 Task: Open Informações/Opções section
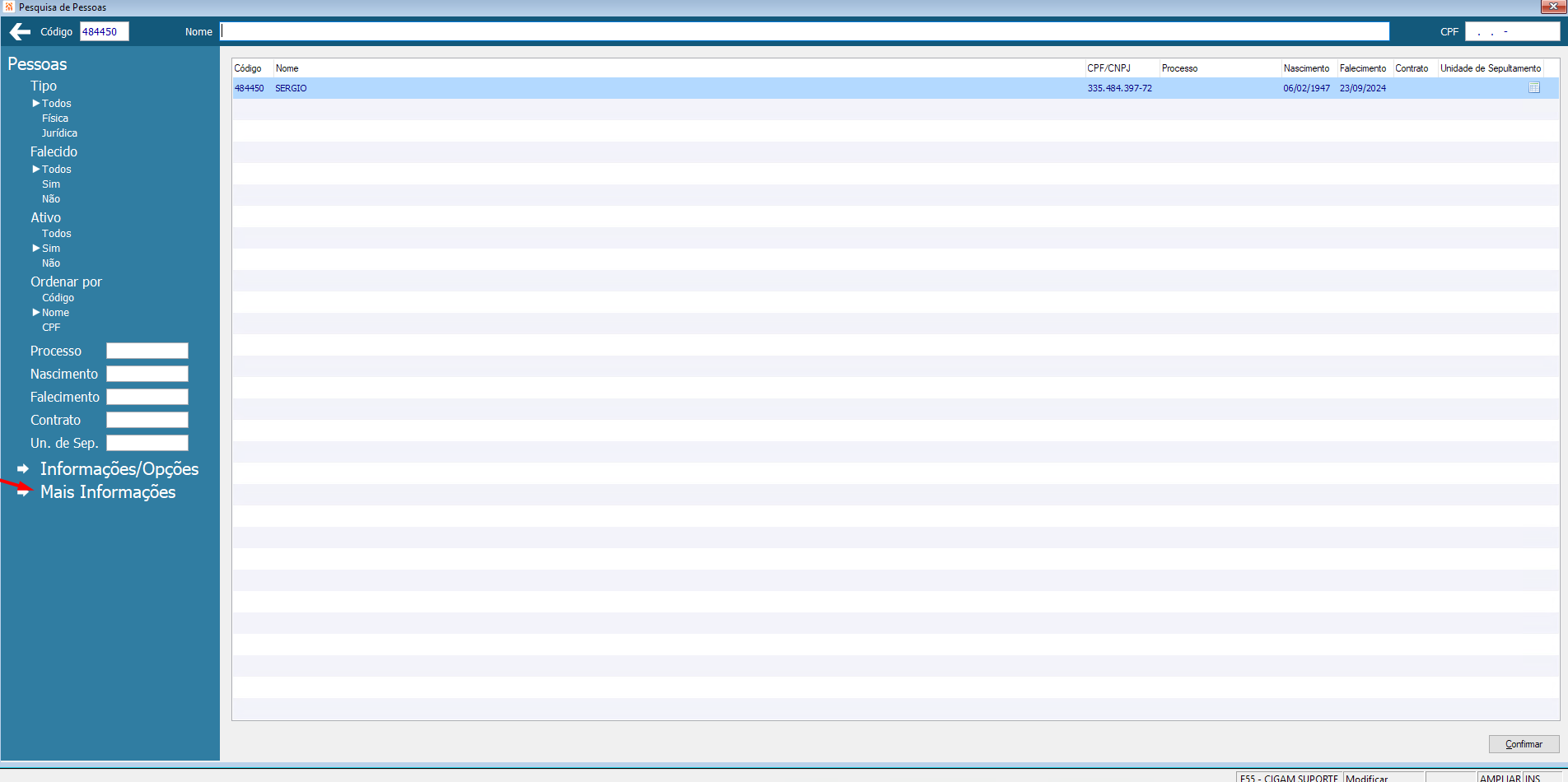119,469
